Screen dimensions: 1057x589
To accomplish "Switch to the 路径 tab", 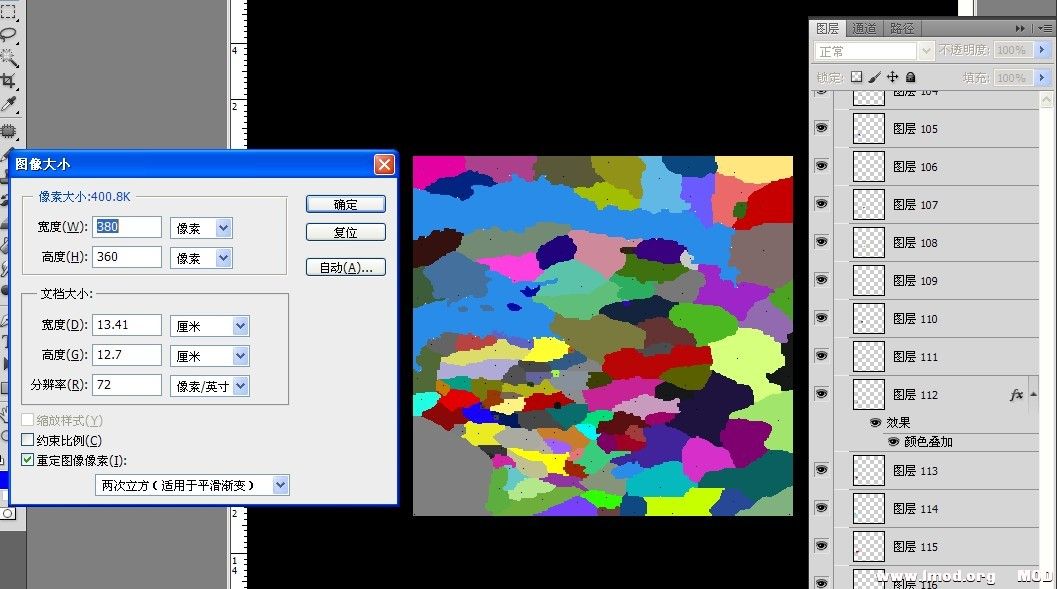I will click(x=902, y=28).
